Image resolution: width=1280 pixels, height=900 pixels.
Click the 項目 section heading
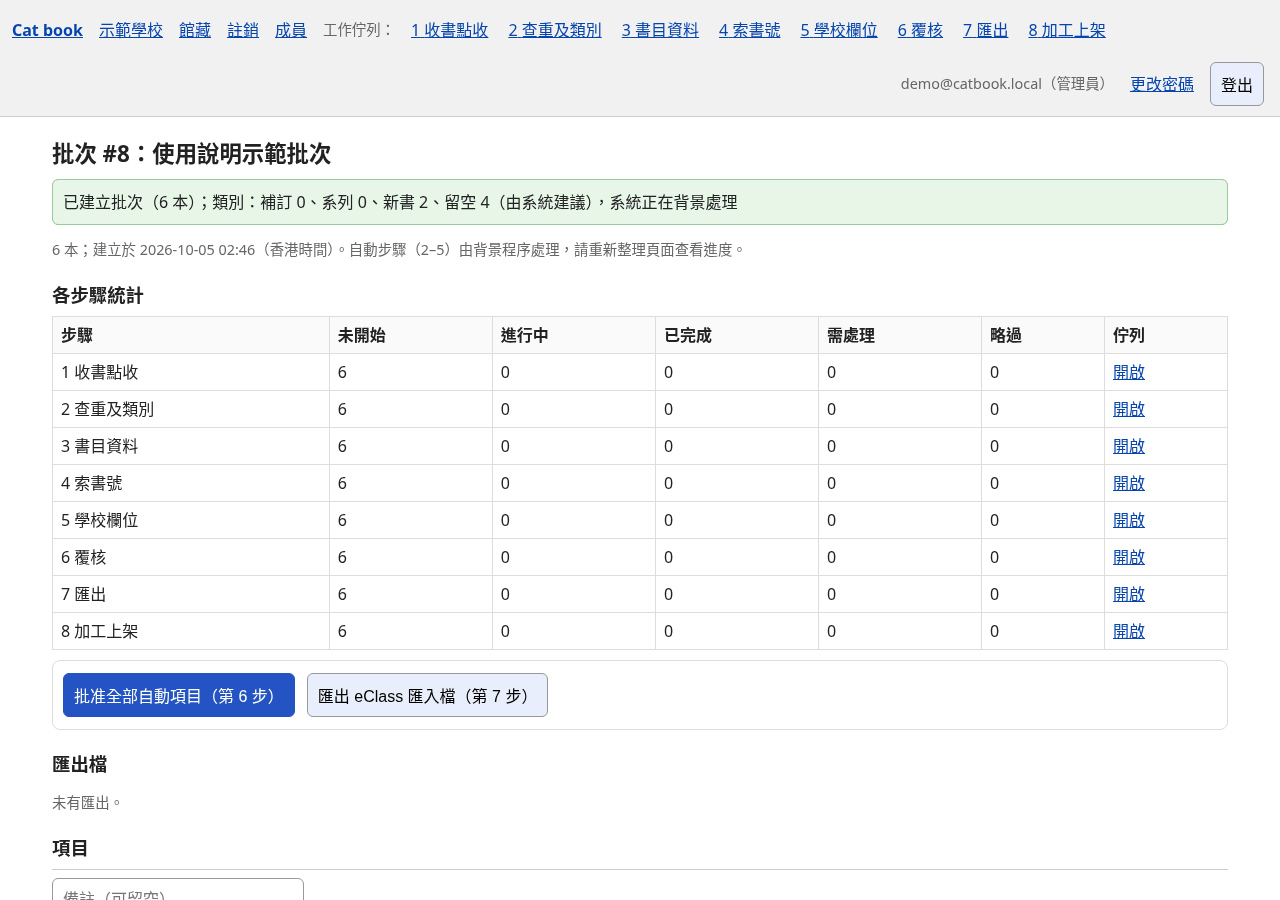(x=71, y=848)
